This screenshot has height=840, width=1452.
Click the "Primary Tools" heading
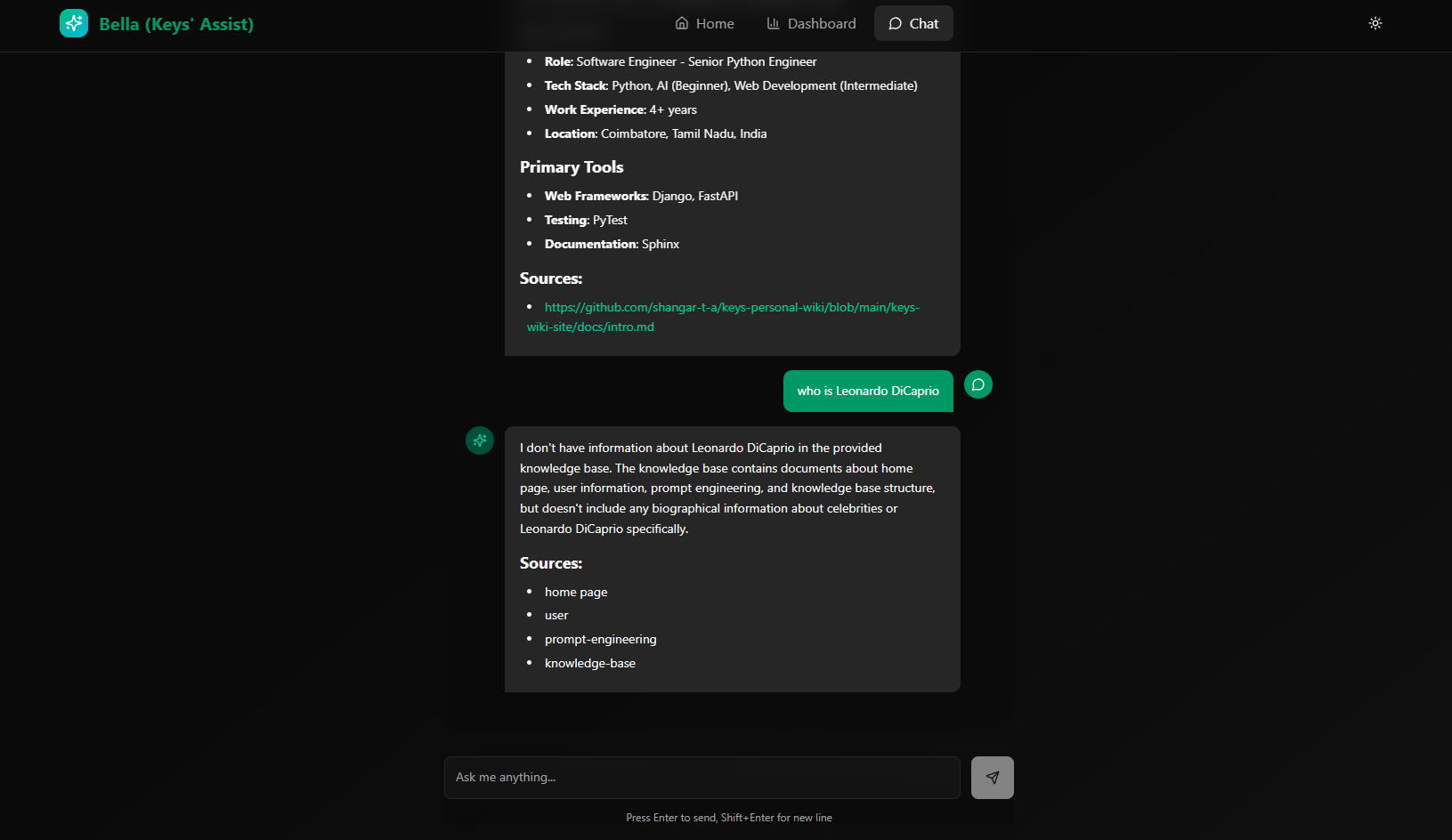[572, 167]
